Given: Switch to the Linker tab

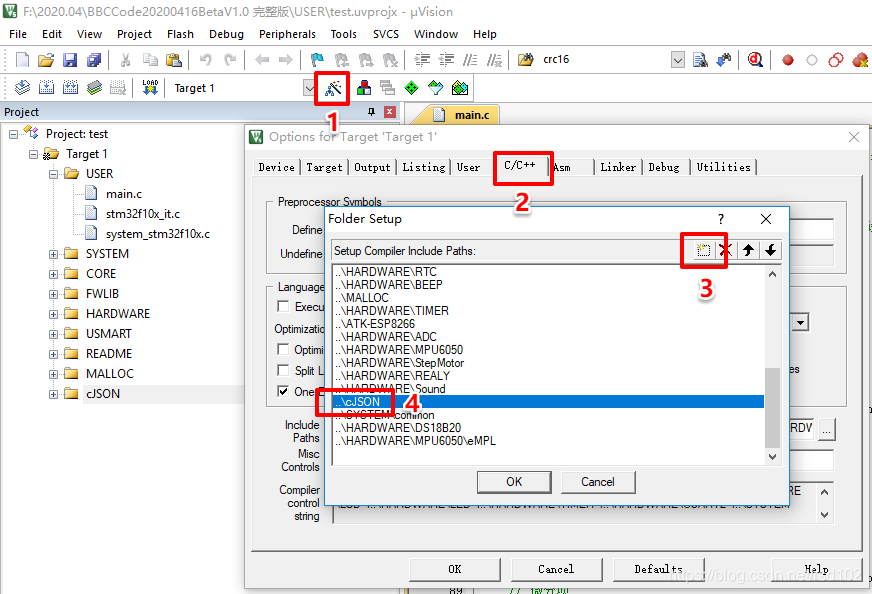Looking at the screenshot, I should [618, 167].
